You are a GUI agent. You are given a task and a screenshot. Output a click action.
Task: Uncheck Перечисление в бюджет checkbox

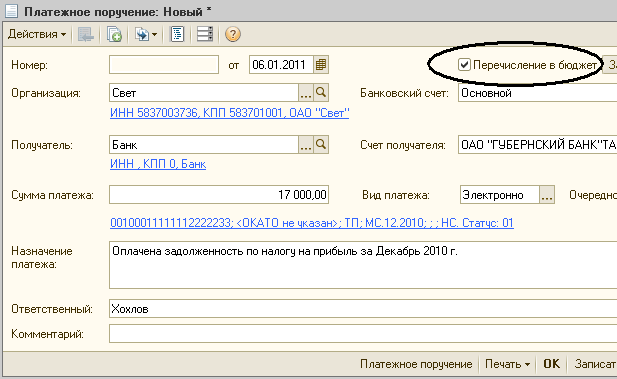click(x=464, y=65)
